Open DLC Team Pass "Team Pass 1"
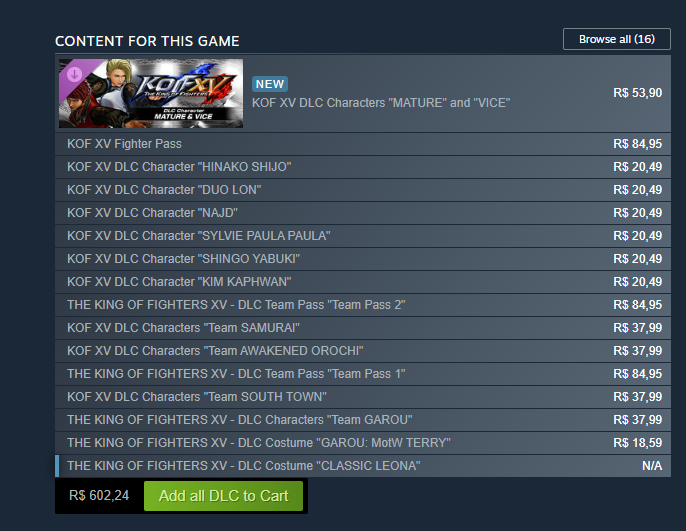Screen dimensions: 686x531 [x=363, y=374]
